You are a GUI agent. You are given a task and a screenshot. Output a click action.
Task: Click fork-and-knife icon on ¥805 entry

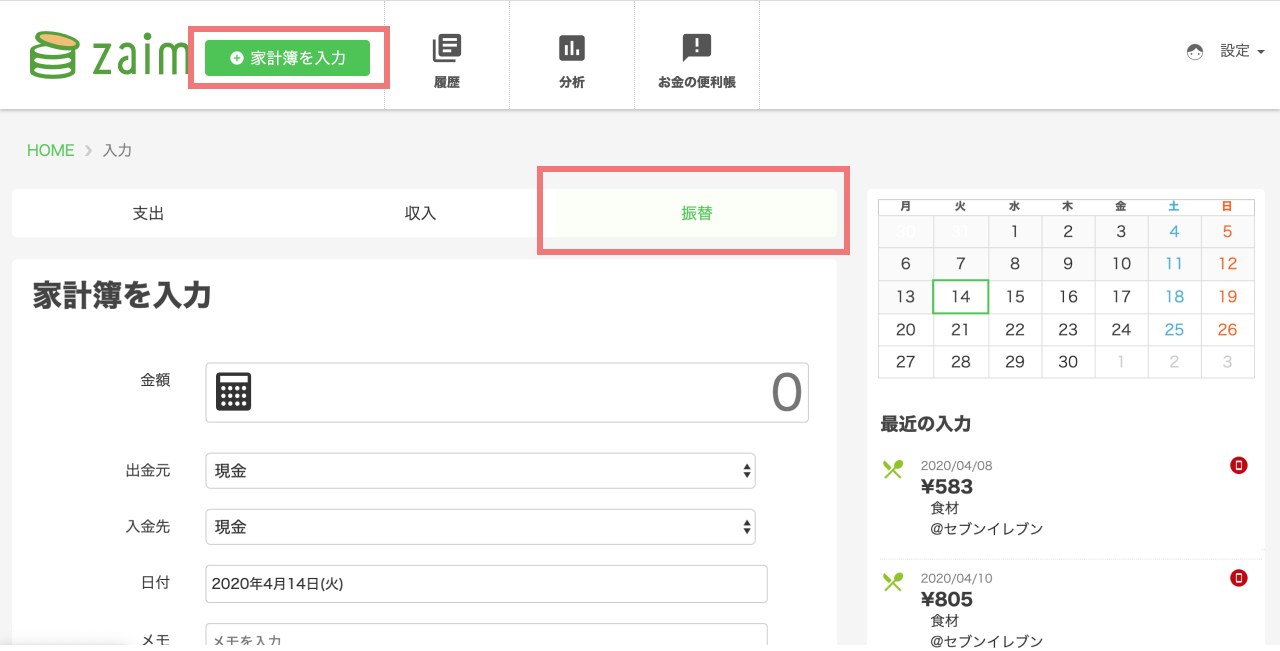pos(893,580)
